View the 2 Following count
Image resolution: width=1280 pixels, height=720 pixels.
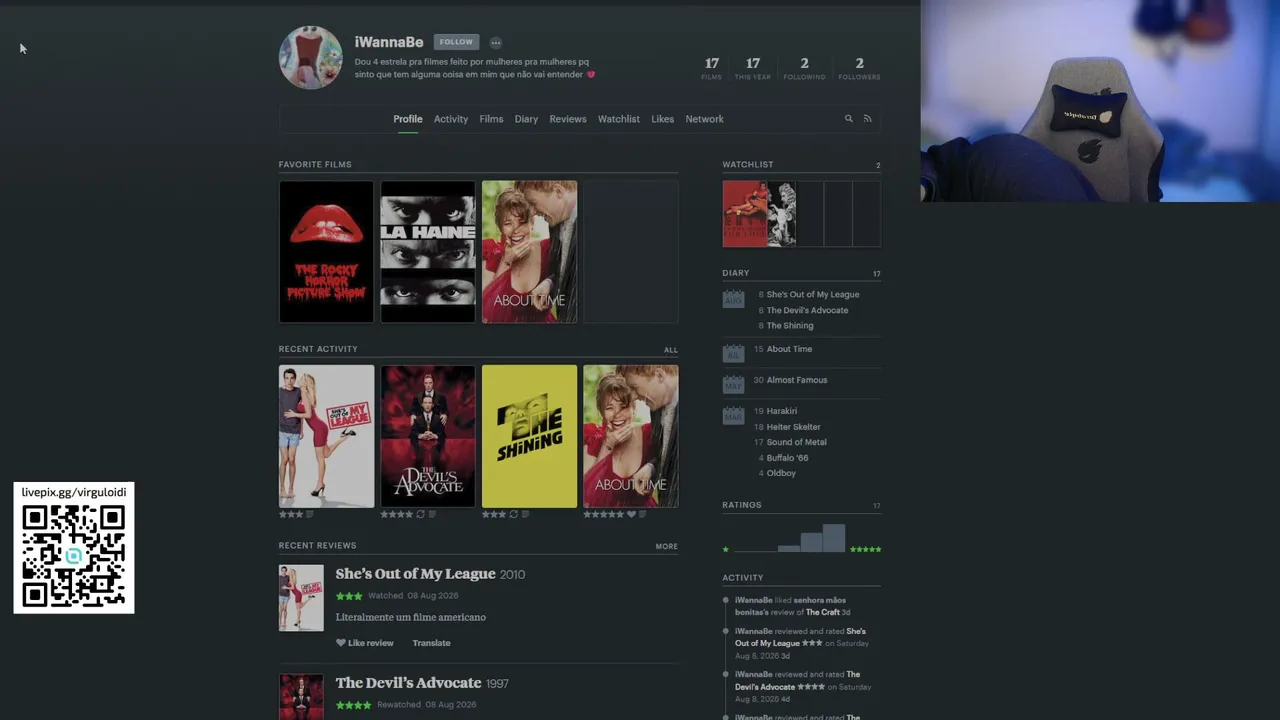804,68
